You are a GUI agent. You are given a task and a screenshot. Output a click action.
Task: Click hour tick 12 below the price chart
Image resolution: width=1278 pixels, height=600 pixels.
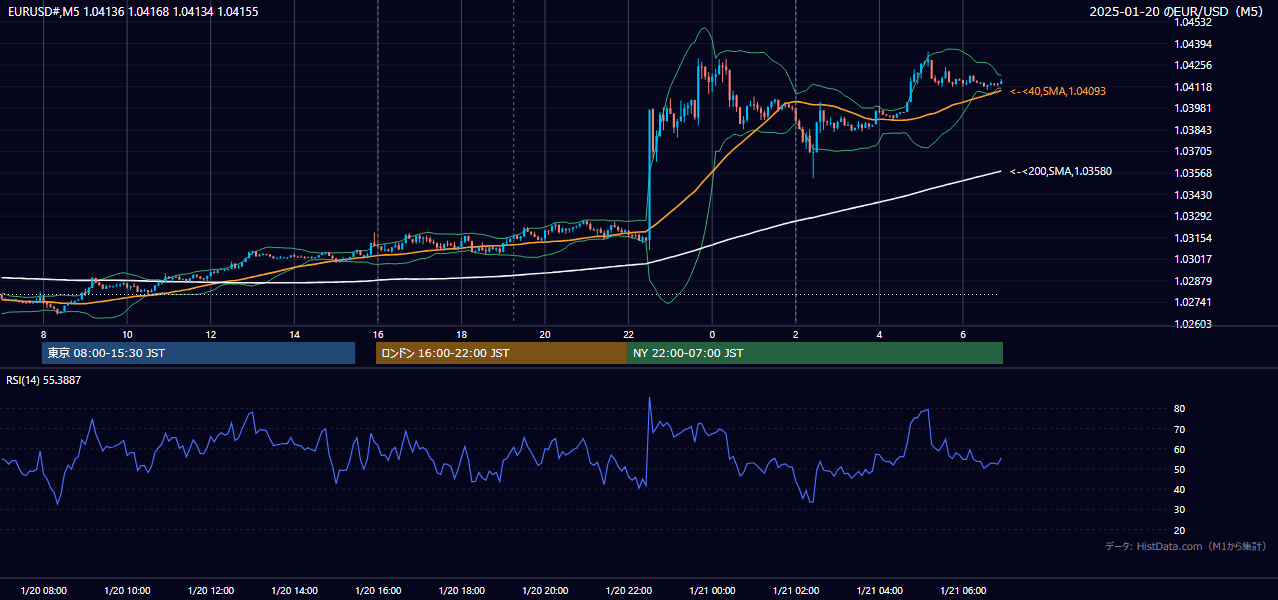point(211,334)
